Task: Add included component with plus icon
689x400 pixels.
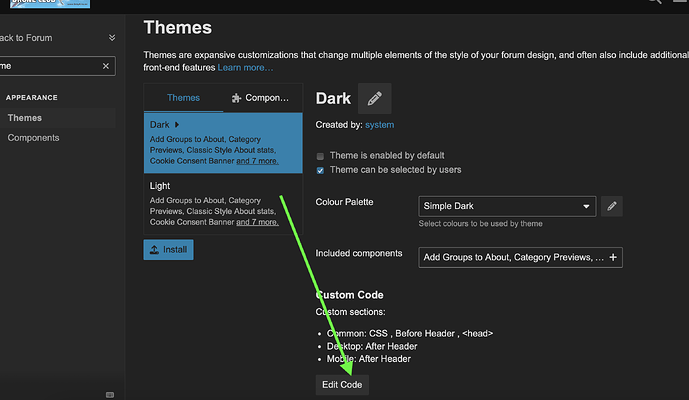Action: [x=613, y=258]
